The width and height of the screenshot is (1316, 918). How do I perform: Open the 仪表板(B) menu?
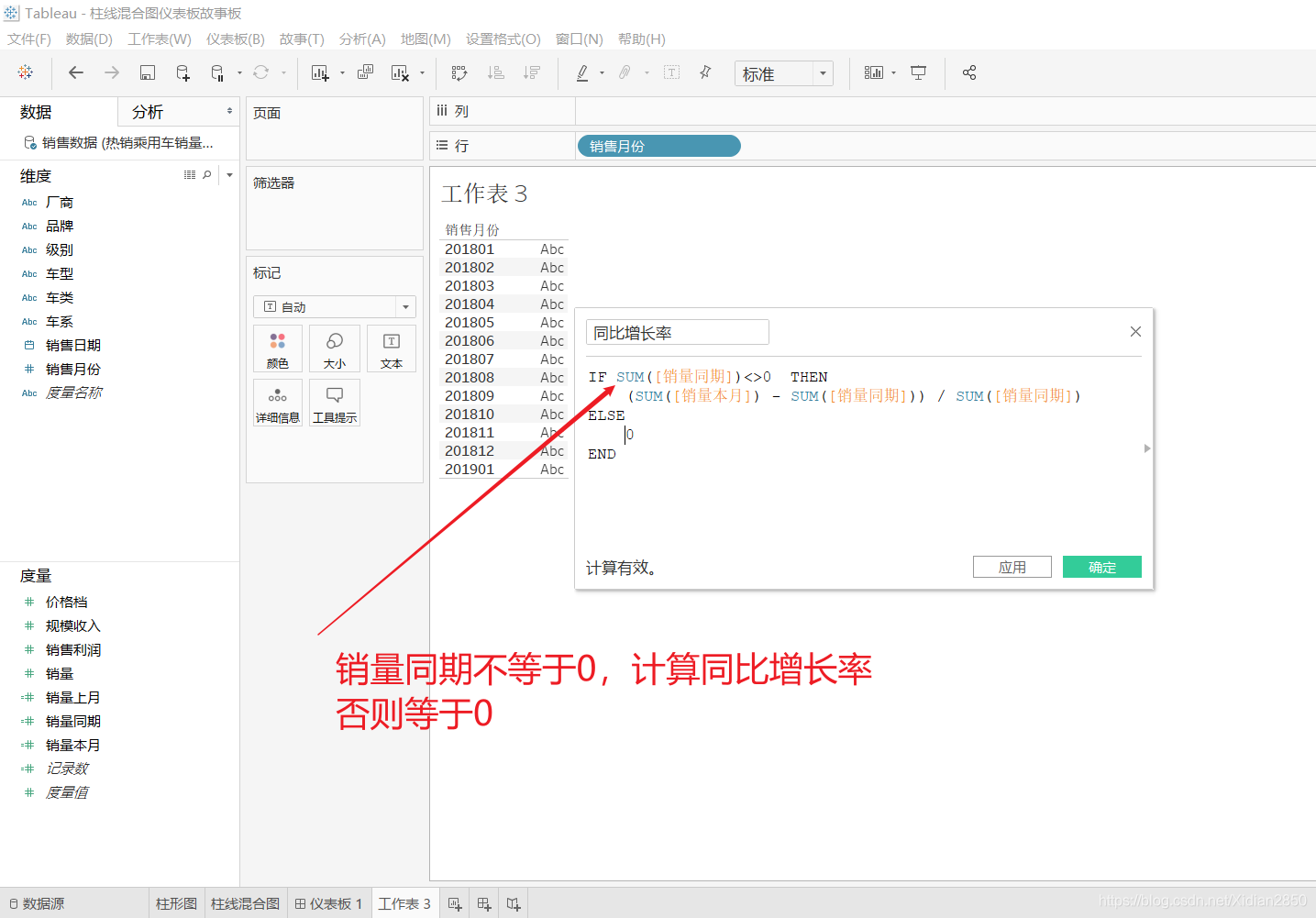pos(236,39)
